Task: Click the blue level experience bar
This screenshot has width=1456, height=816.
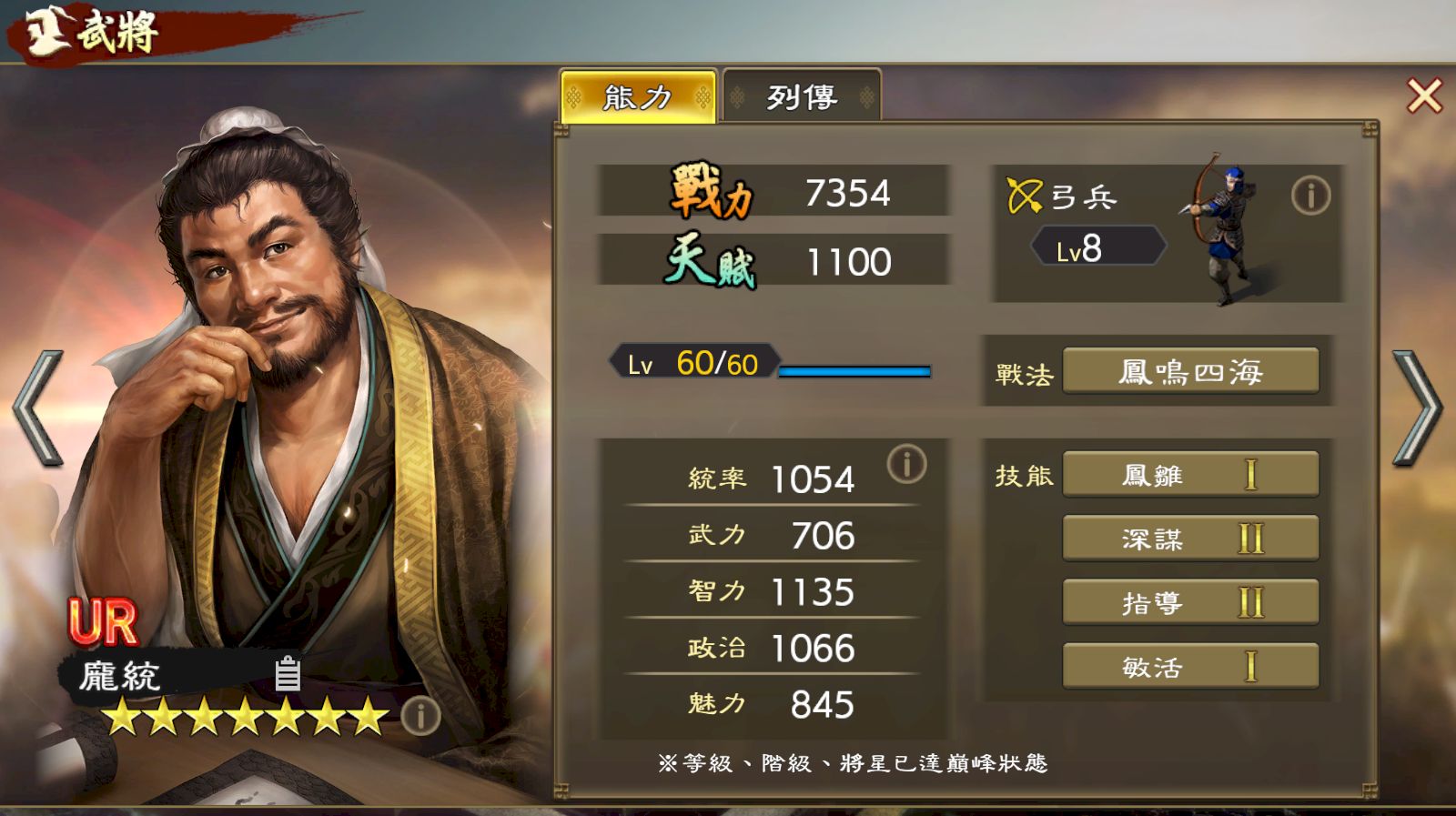Action: (x=854, y=371)
